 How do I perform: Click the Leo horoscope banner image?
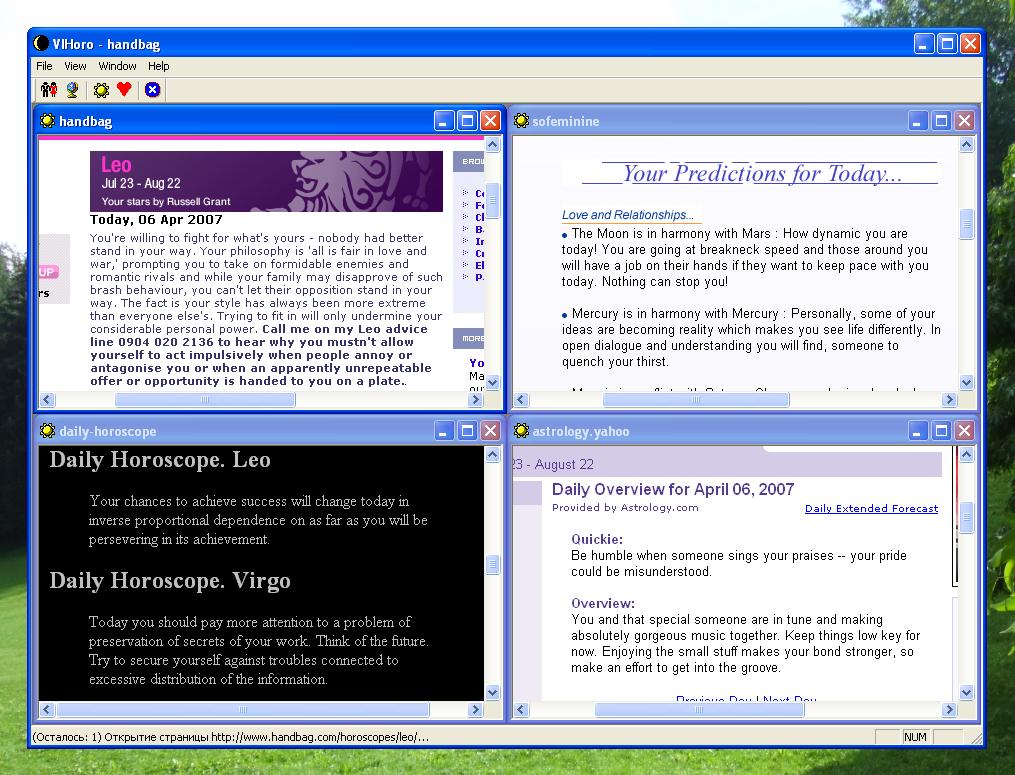tap(266, 181)
